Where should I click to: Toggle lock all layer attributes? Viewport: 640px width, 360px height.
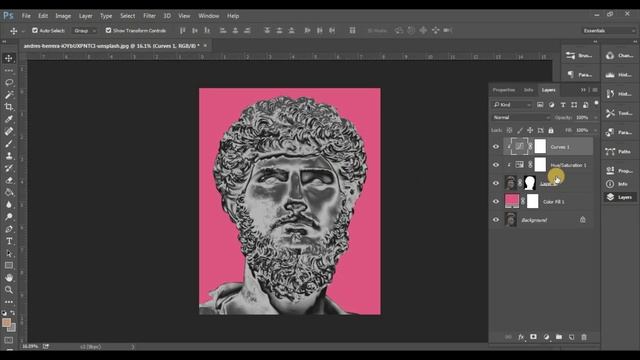click(x=551, y=130)
